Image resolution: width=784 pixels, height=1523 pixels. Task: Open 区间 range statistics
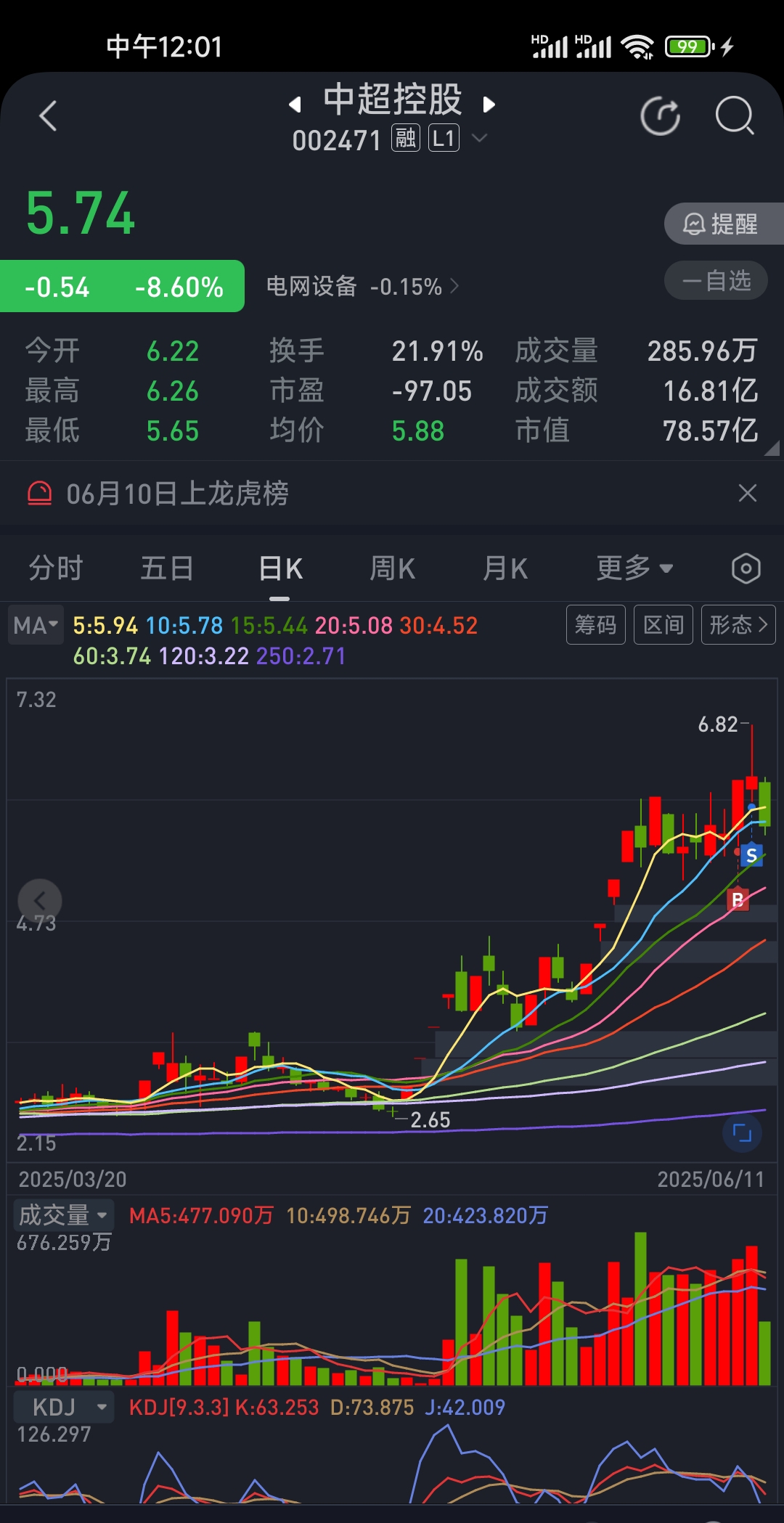click(x=663, y=624)
